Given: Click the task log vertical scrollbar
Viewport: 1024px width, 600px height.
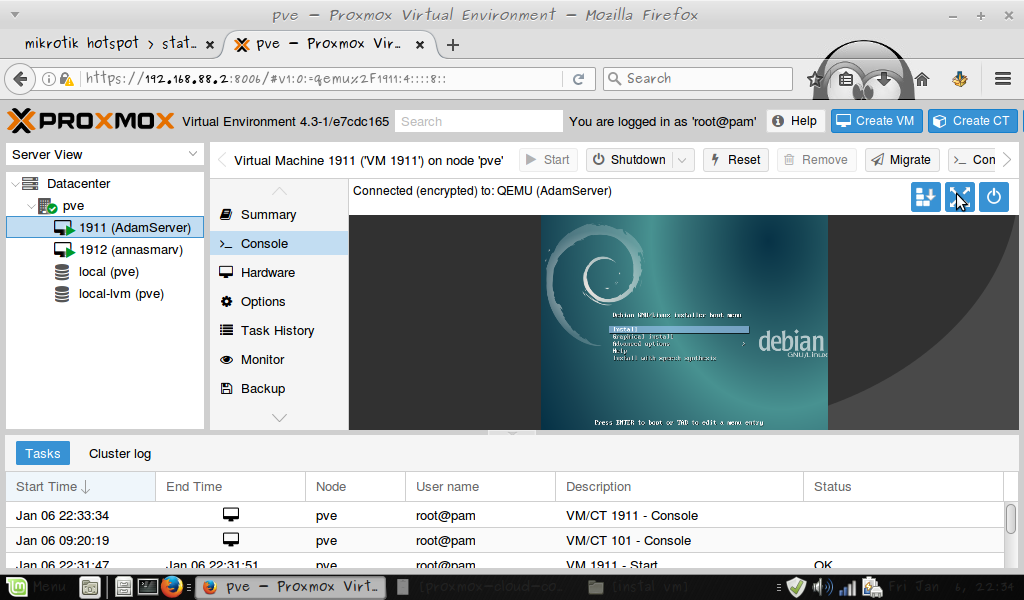Looking at the screenshot, I should [1011, 518].
